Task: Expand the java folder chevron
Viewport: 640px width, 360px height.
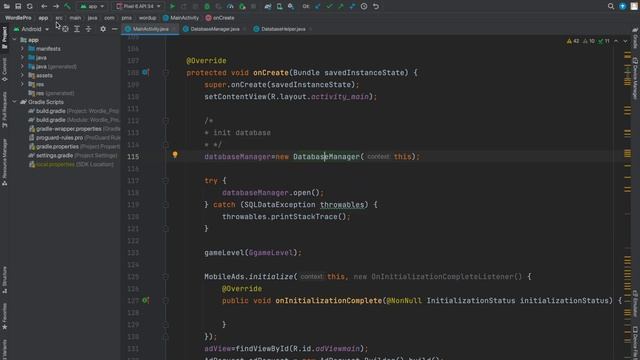Action: (22, 58)
